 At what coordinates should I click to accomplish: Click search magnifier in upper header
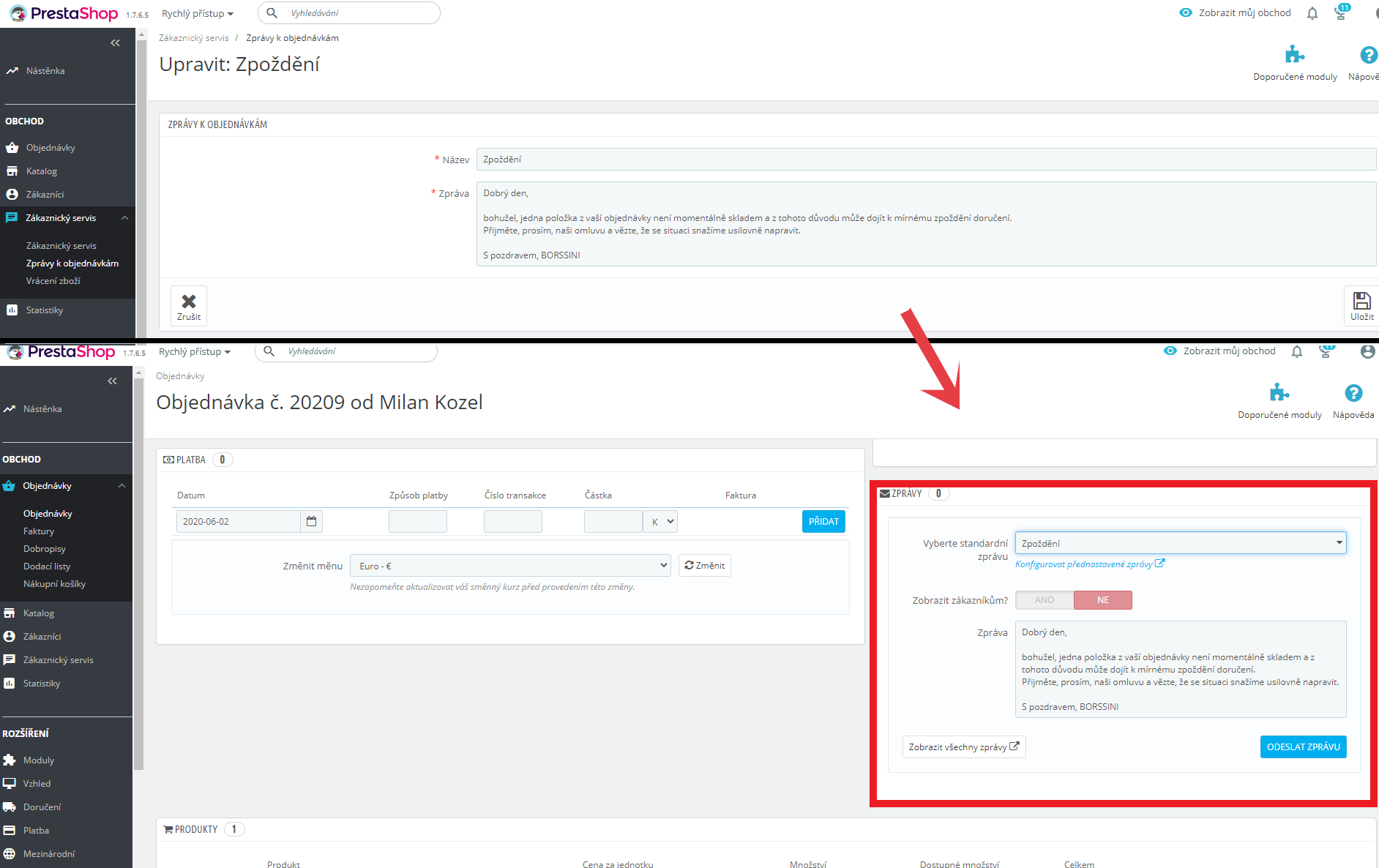tap(272, 13)
